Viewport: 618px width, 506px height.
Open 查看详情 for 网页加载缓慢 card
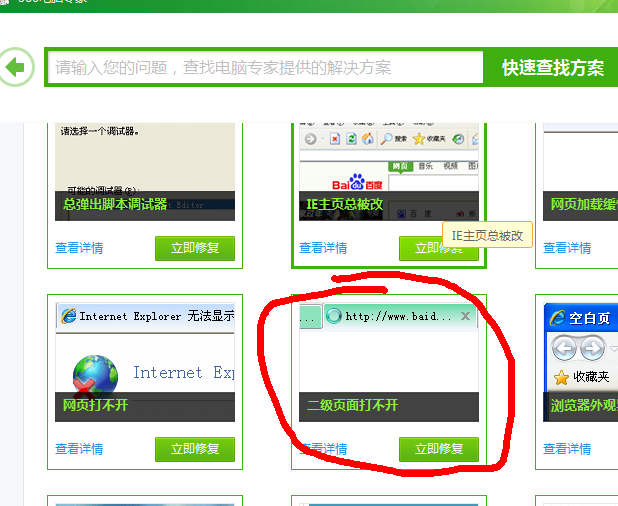click(x=567, y=248)
